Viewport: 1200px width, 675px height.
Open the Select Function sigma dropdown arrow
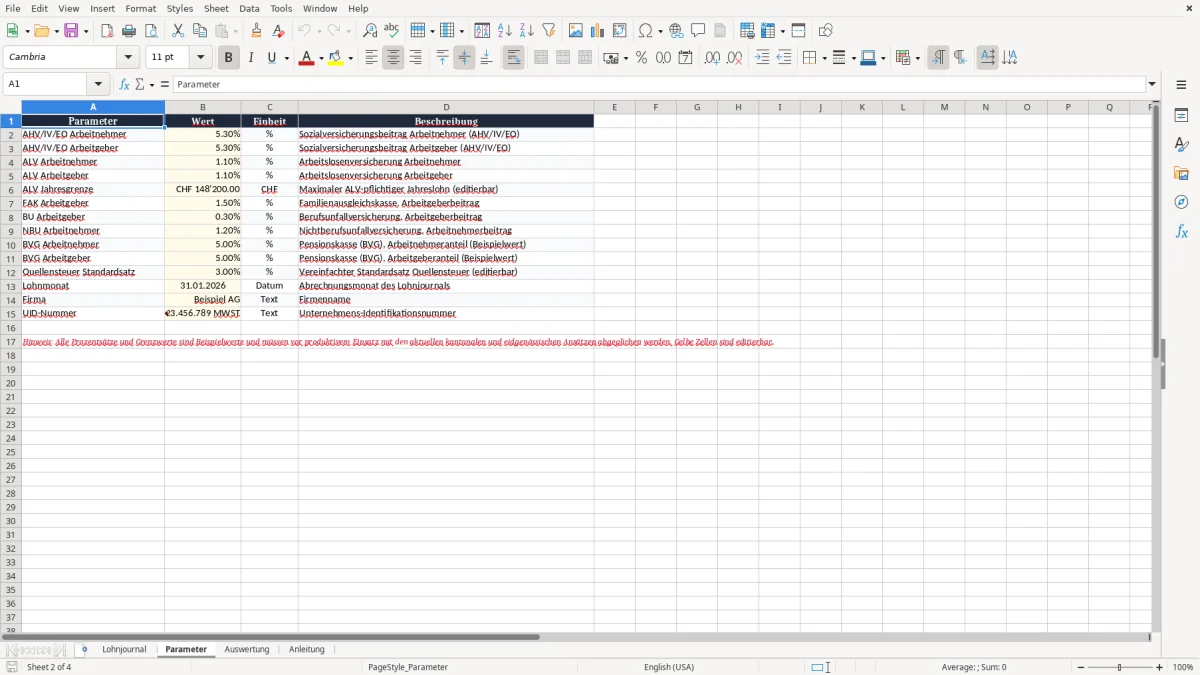[x=151, y=84]
